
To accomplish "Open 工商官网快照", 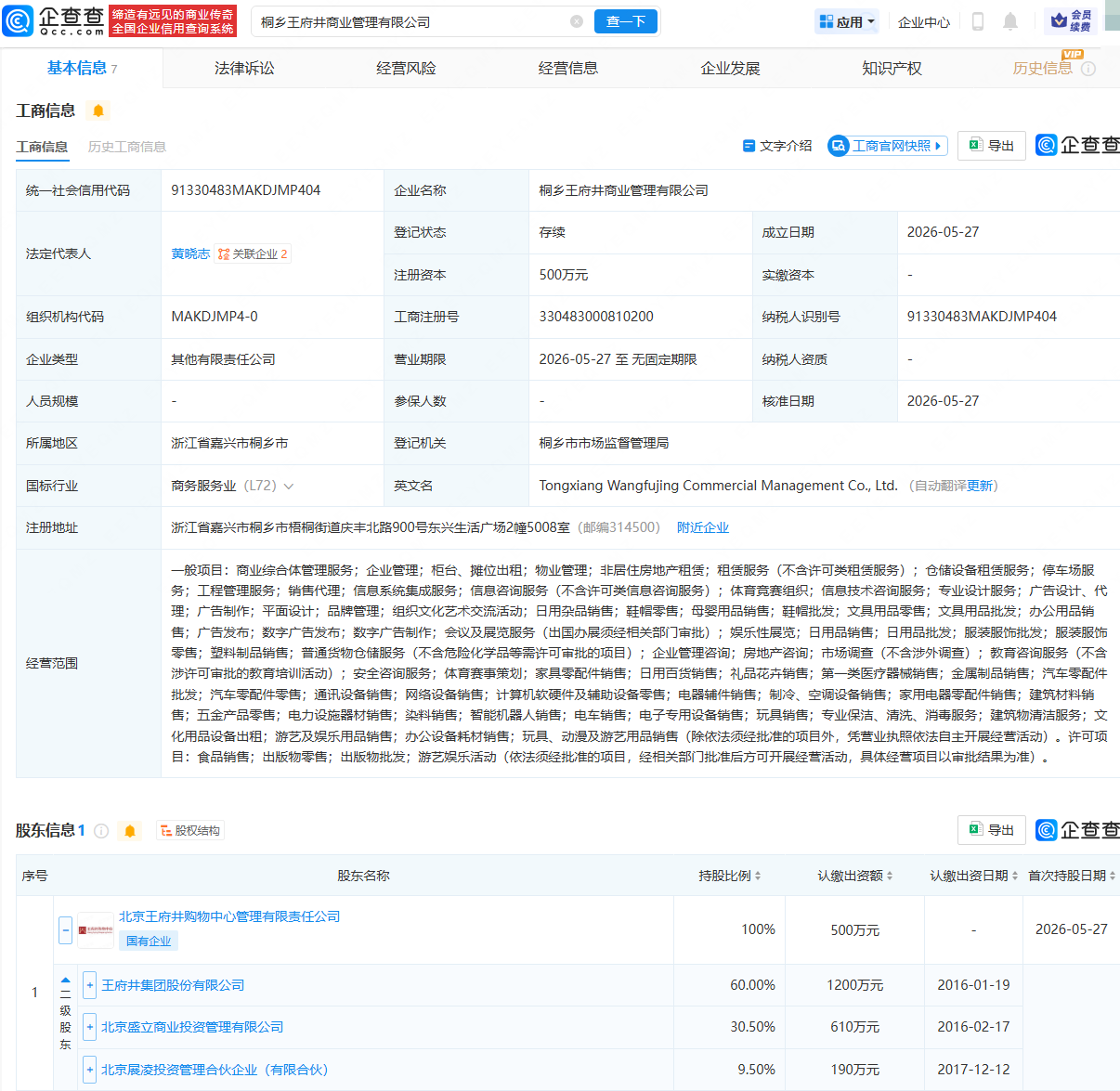I will [888, 146].
